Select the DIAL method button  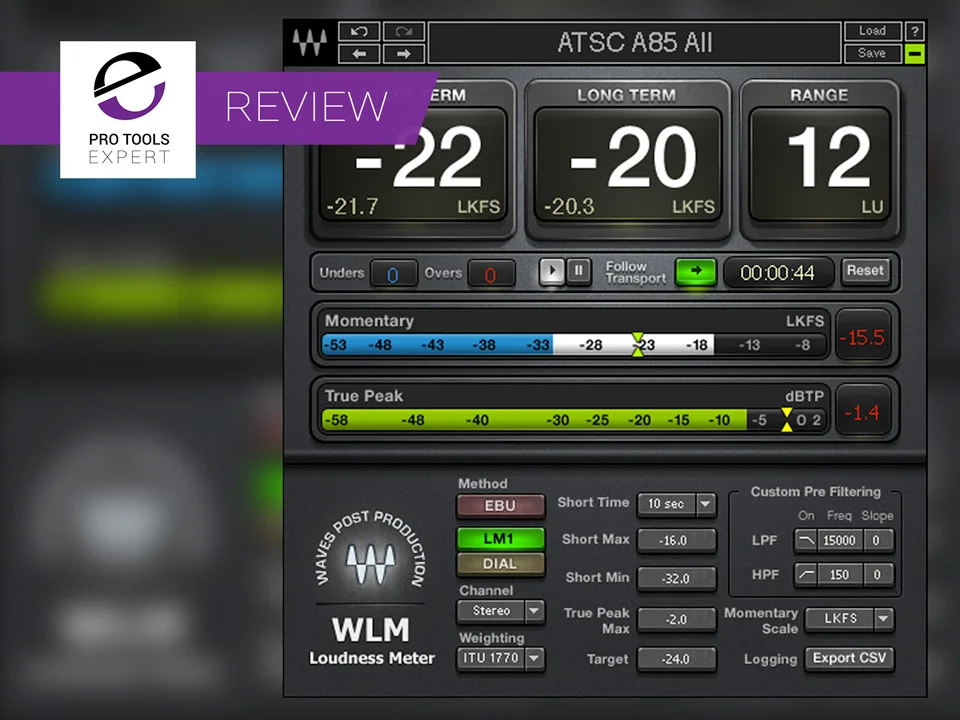click(x=500, y=564)
